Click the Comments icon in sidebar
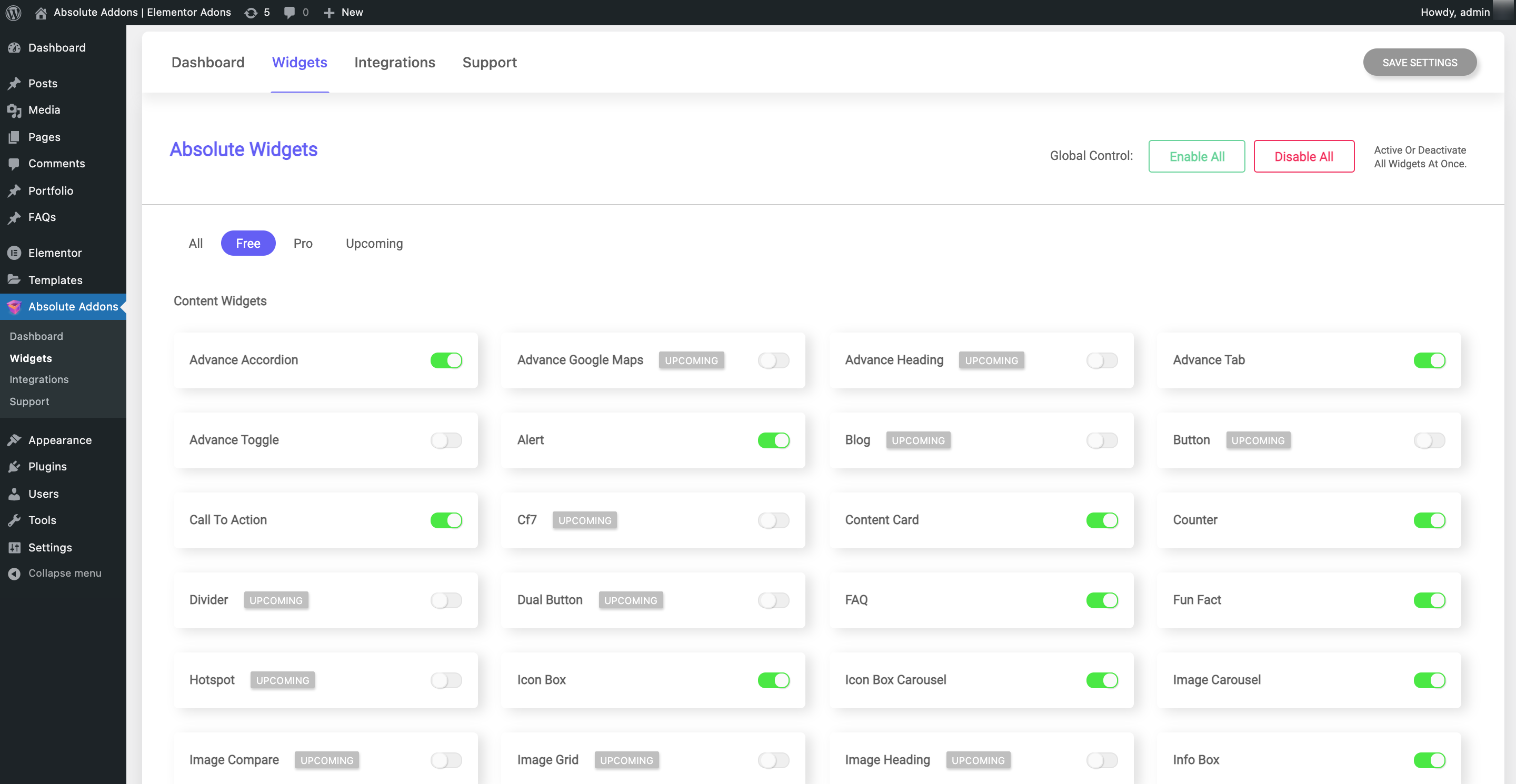This screenshot has height=784, width=1516. tap(14, 164)
